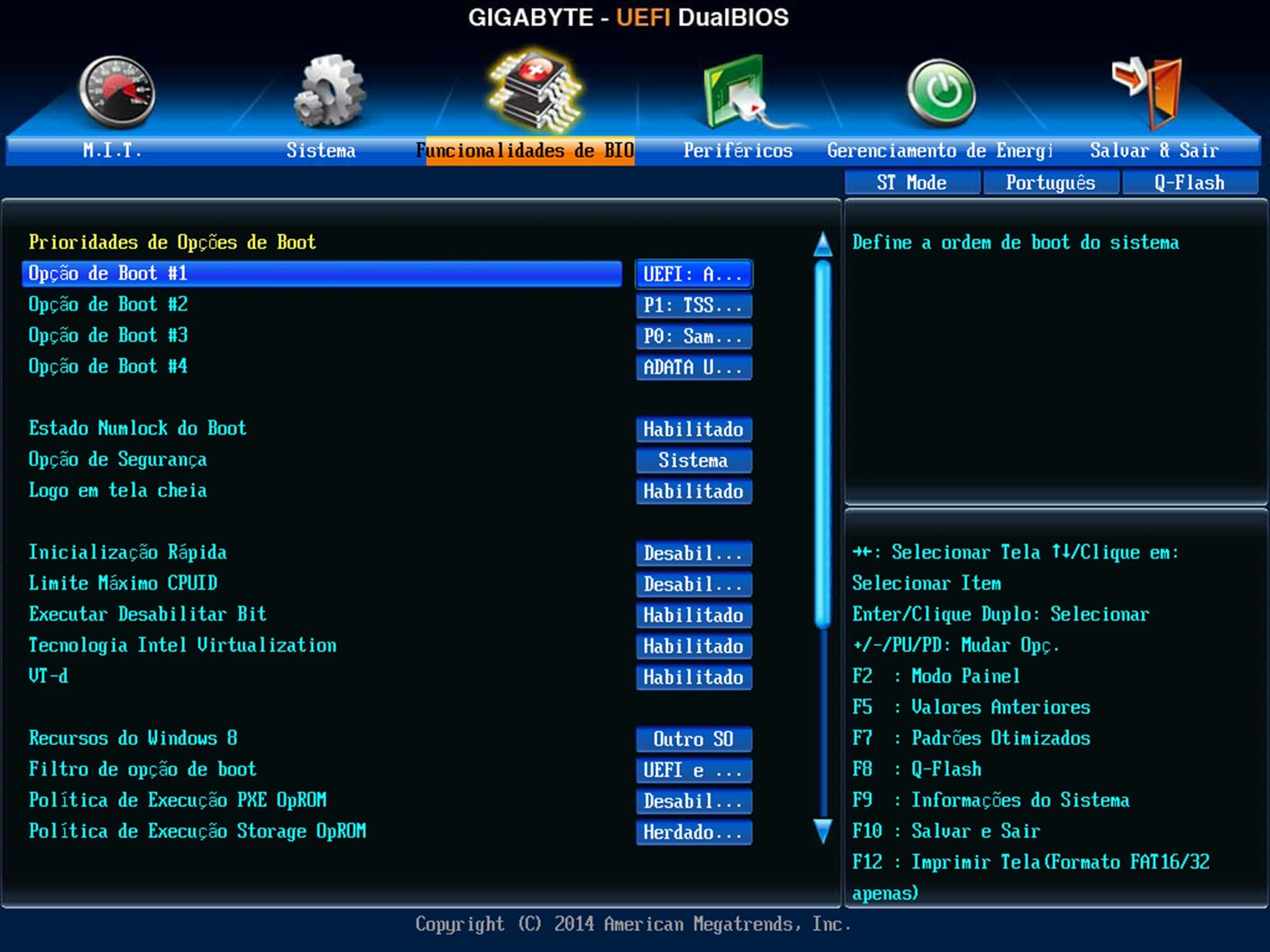Select the VT-d label
Image resolution: width=1270 pixels, height=952 pixels.
click(48, 676)
